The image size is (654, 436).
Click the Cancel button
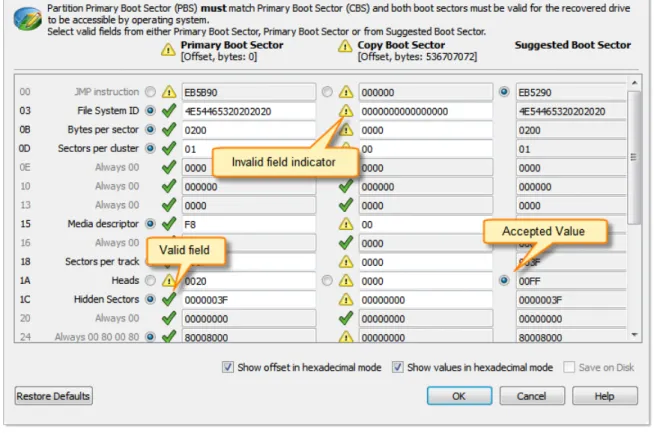click(532, 396)
